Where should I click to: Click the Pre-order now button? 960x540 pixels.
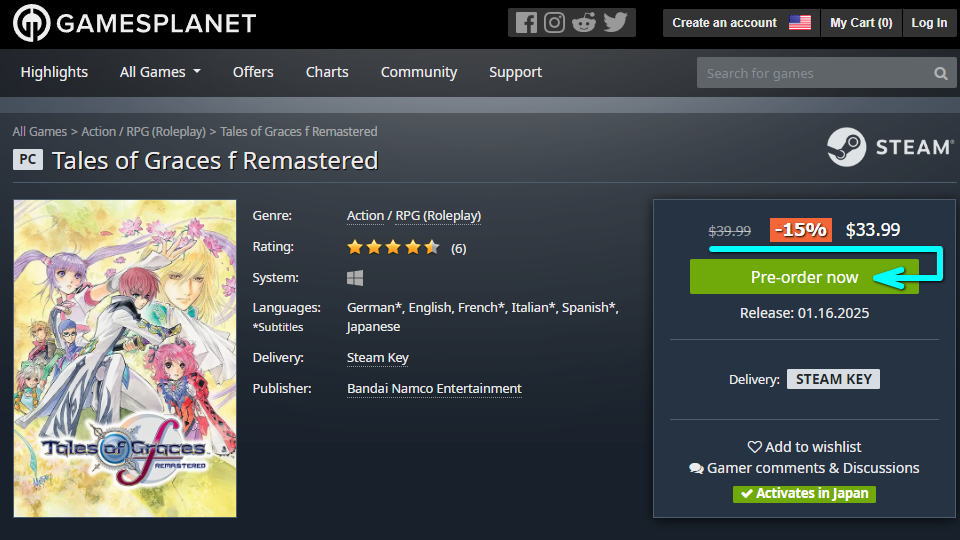(x=804, y=277)
